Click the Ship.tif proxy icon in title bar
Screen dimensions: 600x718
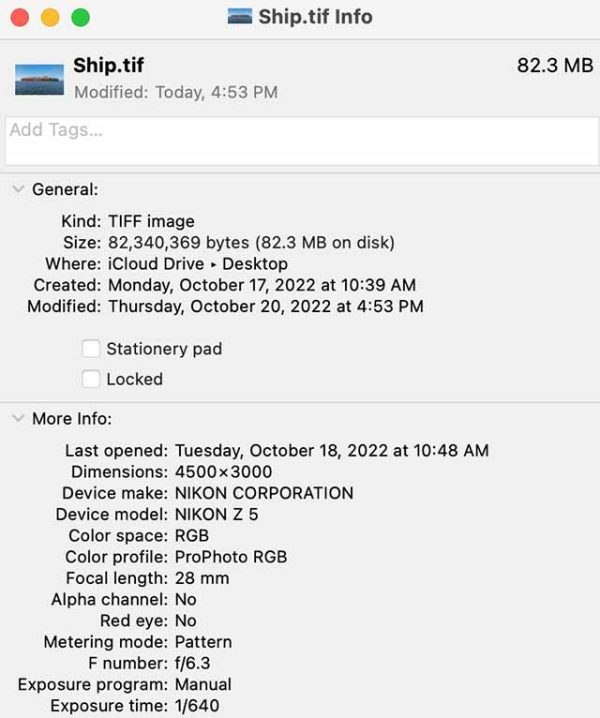tap(239, 17)
